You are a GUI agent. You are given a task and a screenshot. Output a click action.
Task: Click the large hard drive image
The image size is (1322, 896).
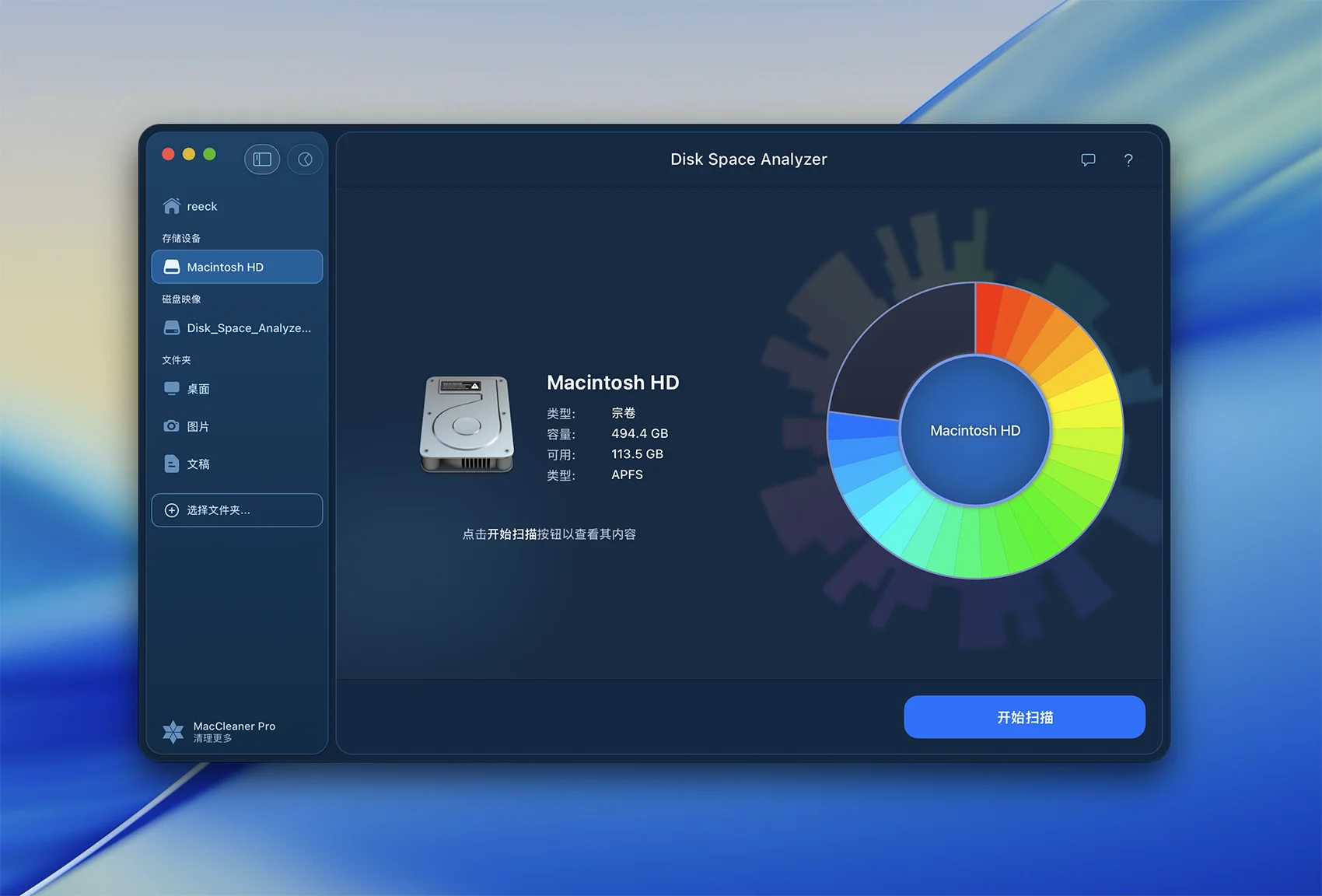(467, 425)
